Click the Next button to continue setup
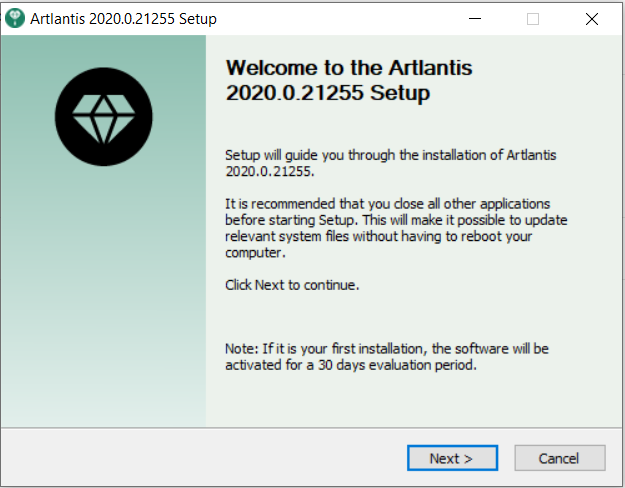The image size is (625, 488). [x=452, y=458]
